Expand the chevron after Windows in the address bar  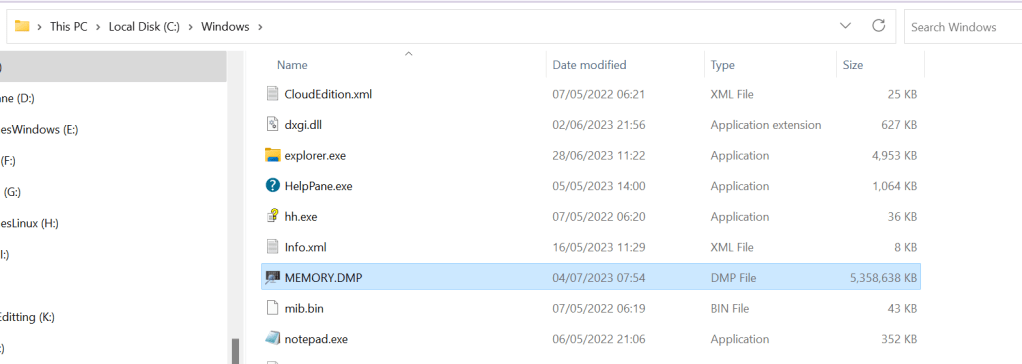pos(260,27)
